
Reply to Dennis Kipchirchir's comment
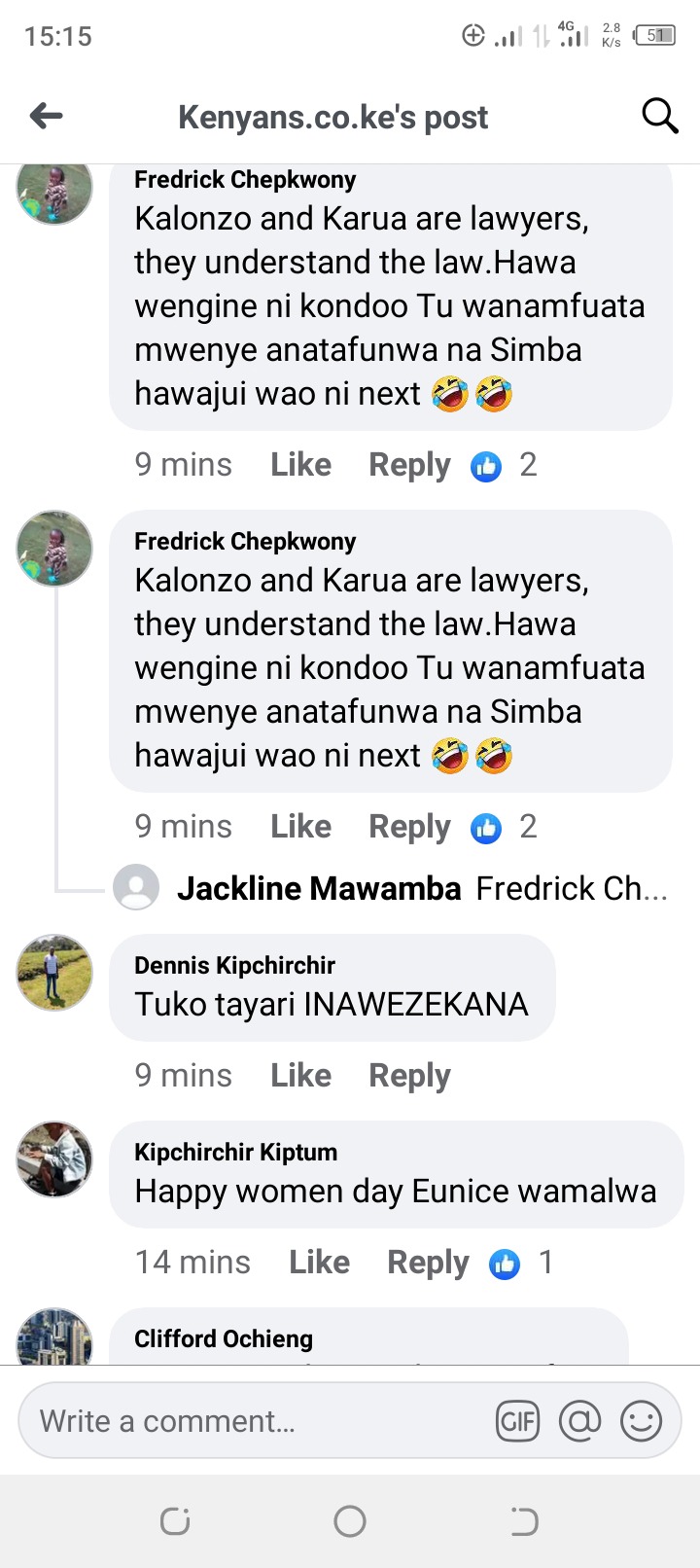pyautogui.click(x=409, y=1076)
